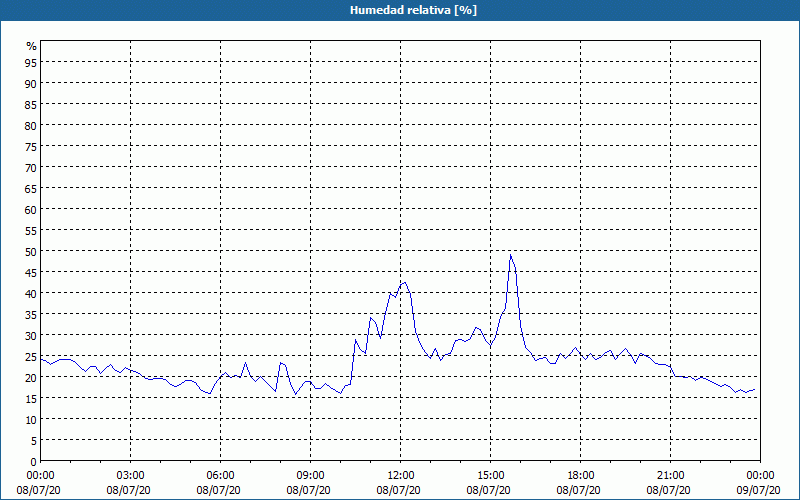Click the 50 humidity axis label
The width and height of the screenshot is (800, 500).
(31, 252)
